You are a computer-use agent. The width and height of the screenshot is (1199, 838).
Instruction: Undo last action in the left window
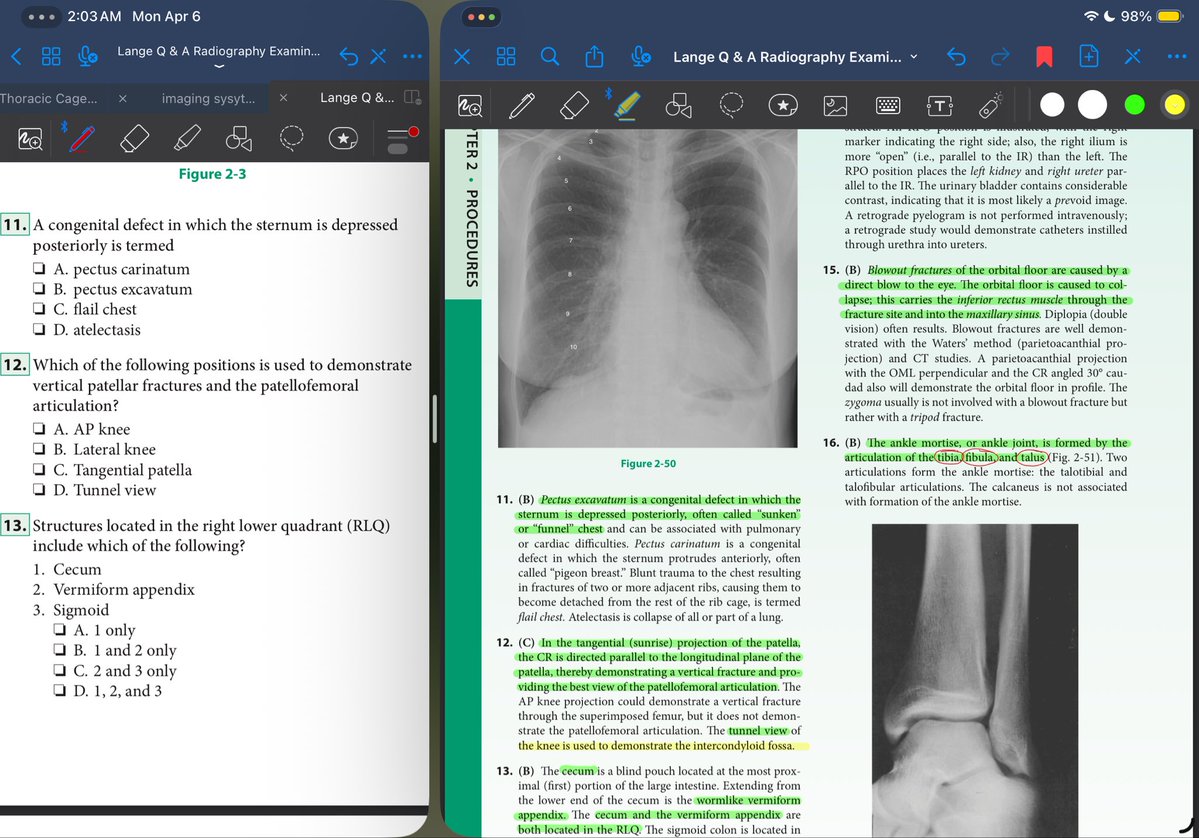(349, 57)
